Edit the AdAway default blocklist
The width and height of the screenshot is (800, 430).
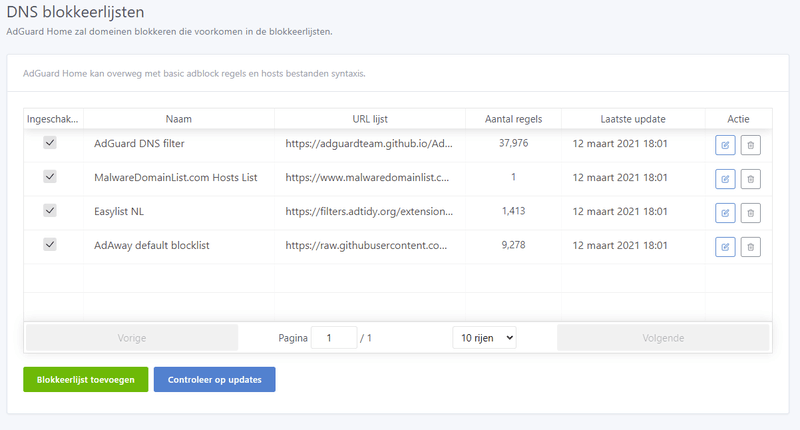point(725,246)
